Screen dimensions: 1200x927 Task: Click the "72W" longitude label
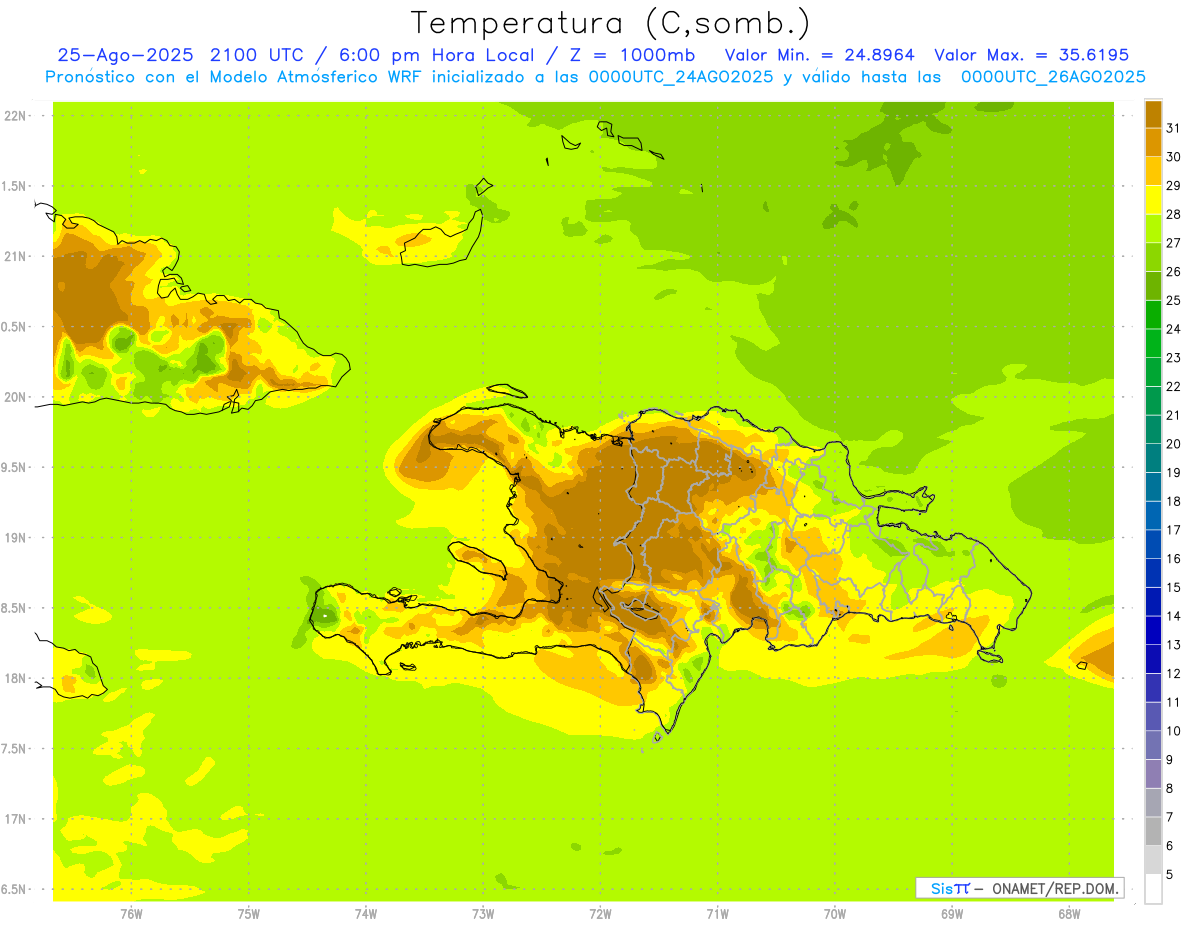pyautogui.click(x=600, y=914)
